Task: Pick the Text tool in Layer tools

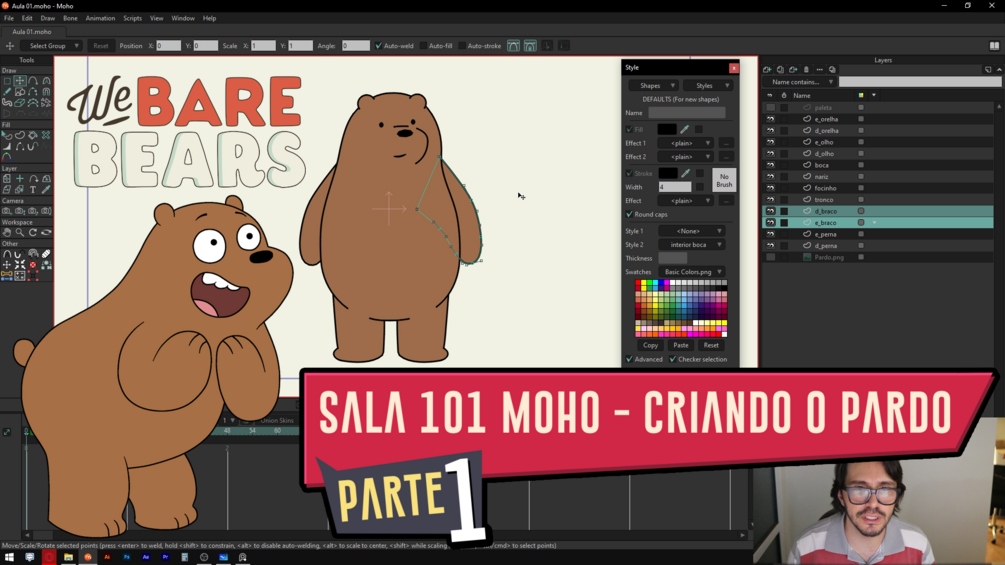Action: pyautogui.click(x=33, y=190)
